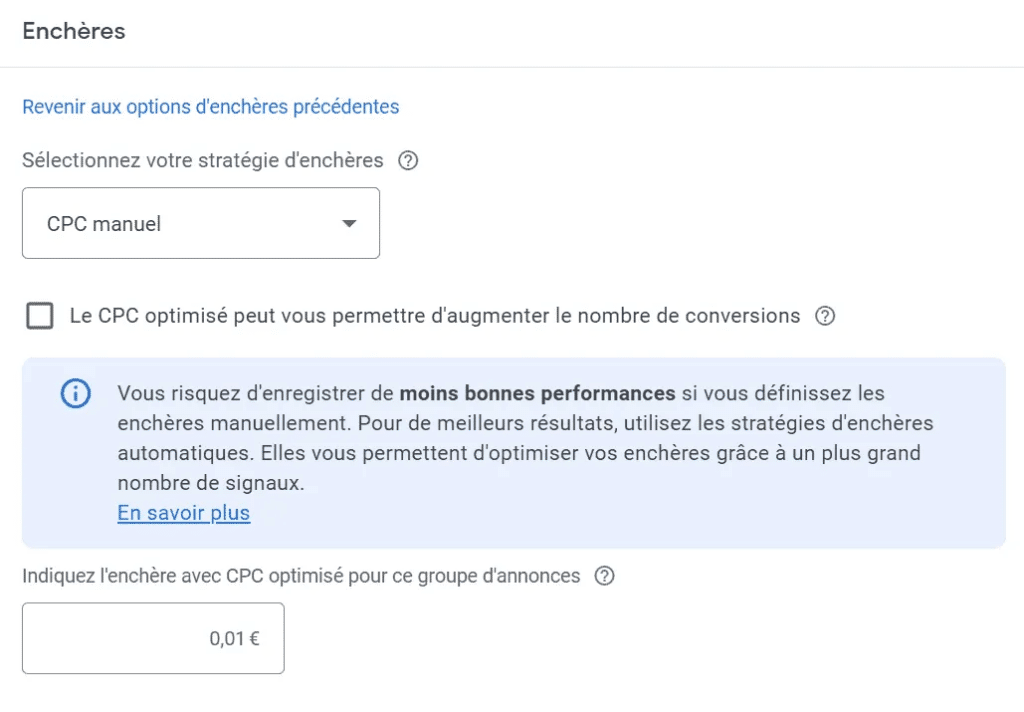Click 'Sélectionnez votre stratégie d'enchères' label

coord(202,161)
